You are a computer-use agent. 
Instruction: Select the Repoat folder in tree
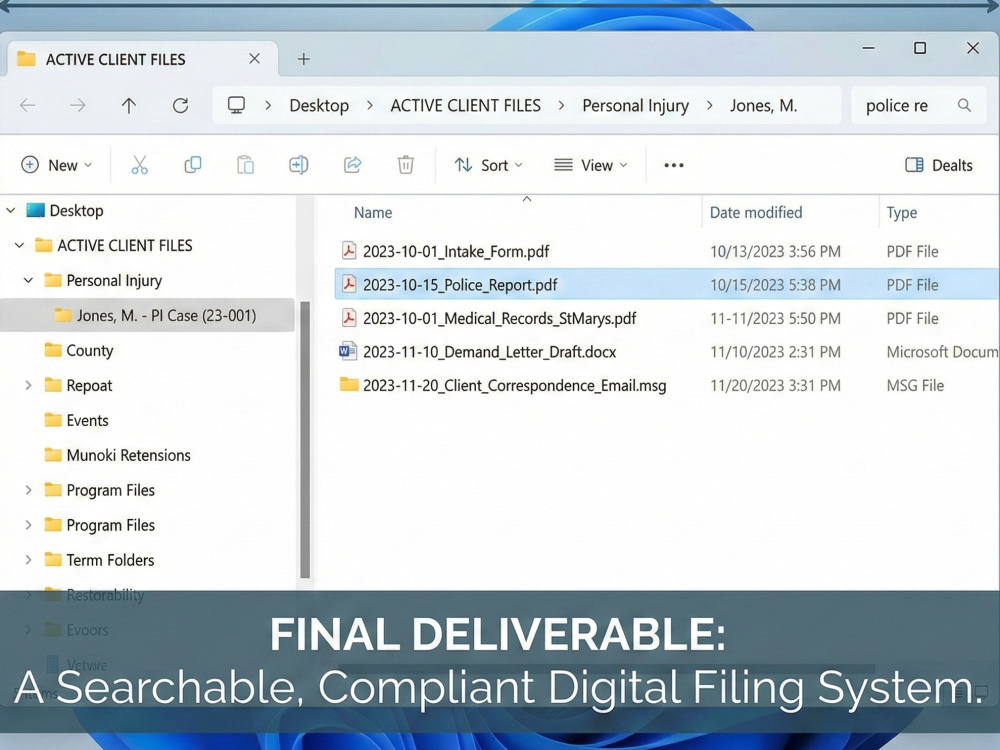coord(89,385)
